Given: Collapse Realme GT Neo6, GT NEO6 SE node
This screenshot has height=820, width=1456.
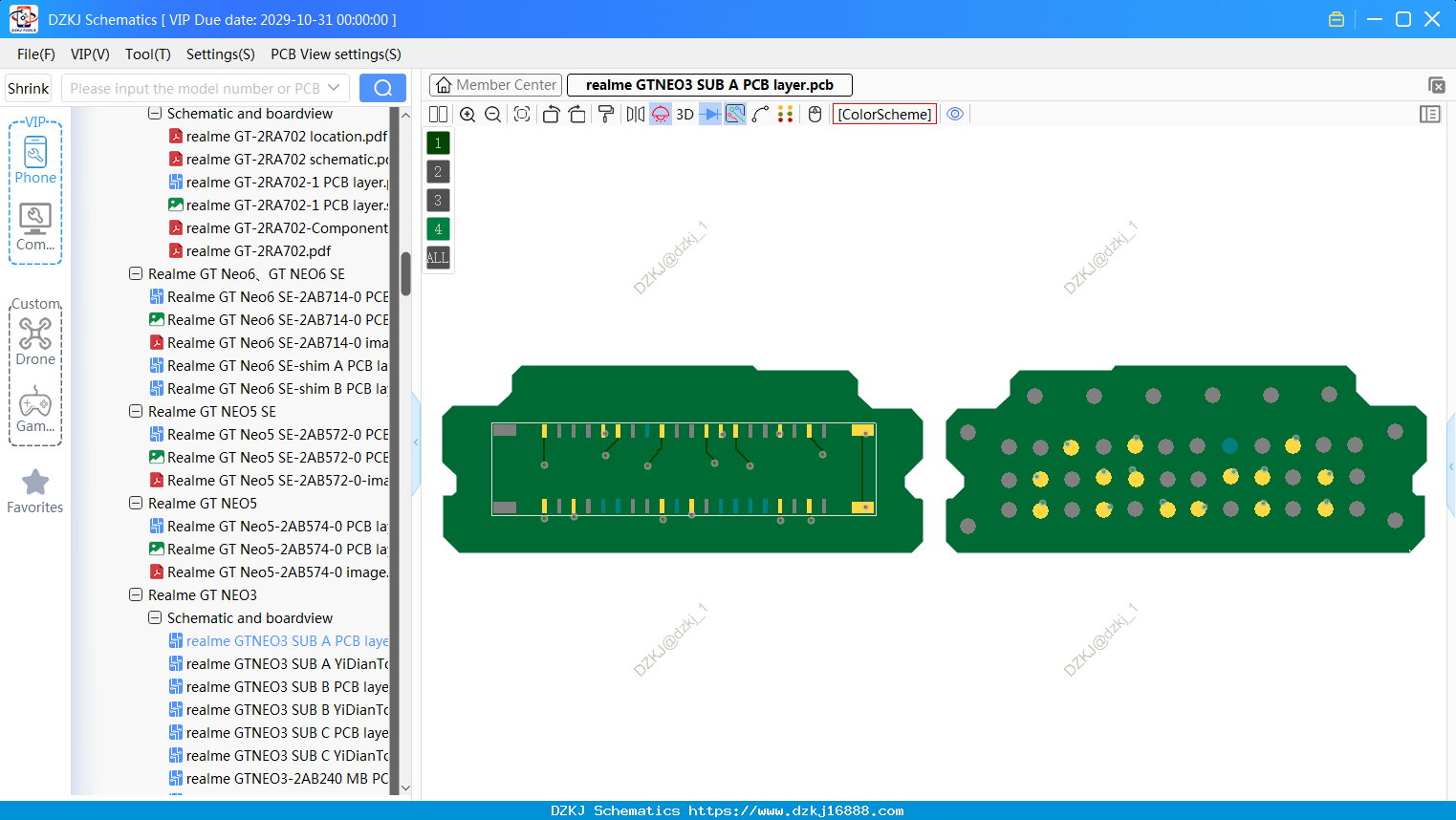Looking at the screenshot, I should pos(136,273).
